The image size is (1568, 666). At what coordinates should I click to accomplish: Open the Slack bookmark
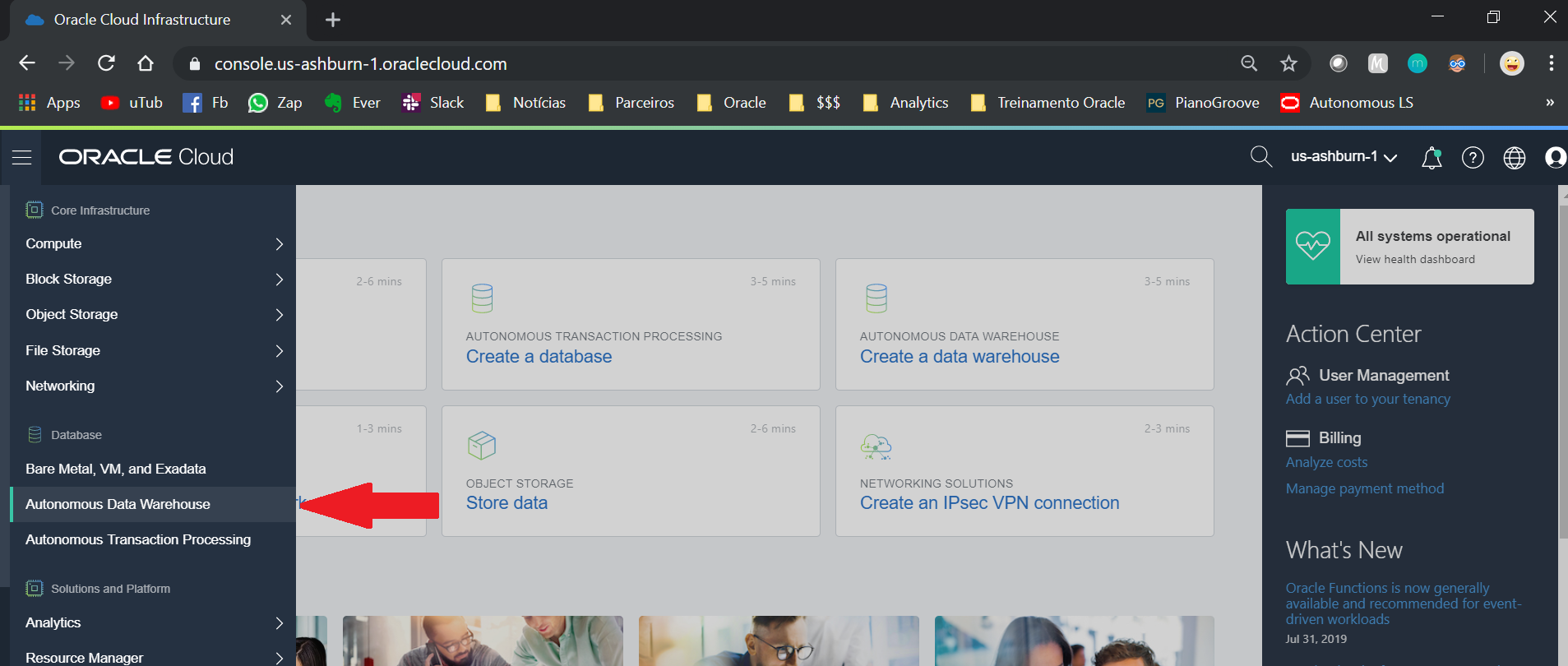tap(432, 103)
